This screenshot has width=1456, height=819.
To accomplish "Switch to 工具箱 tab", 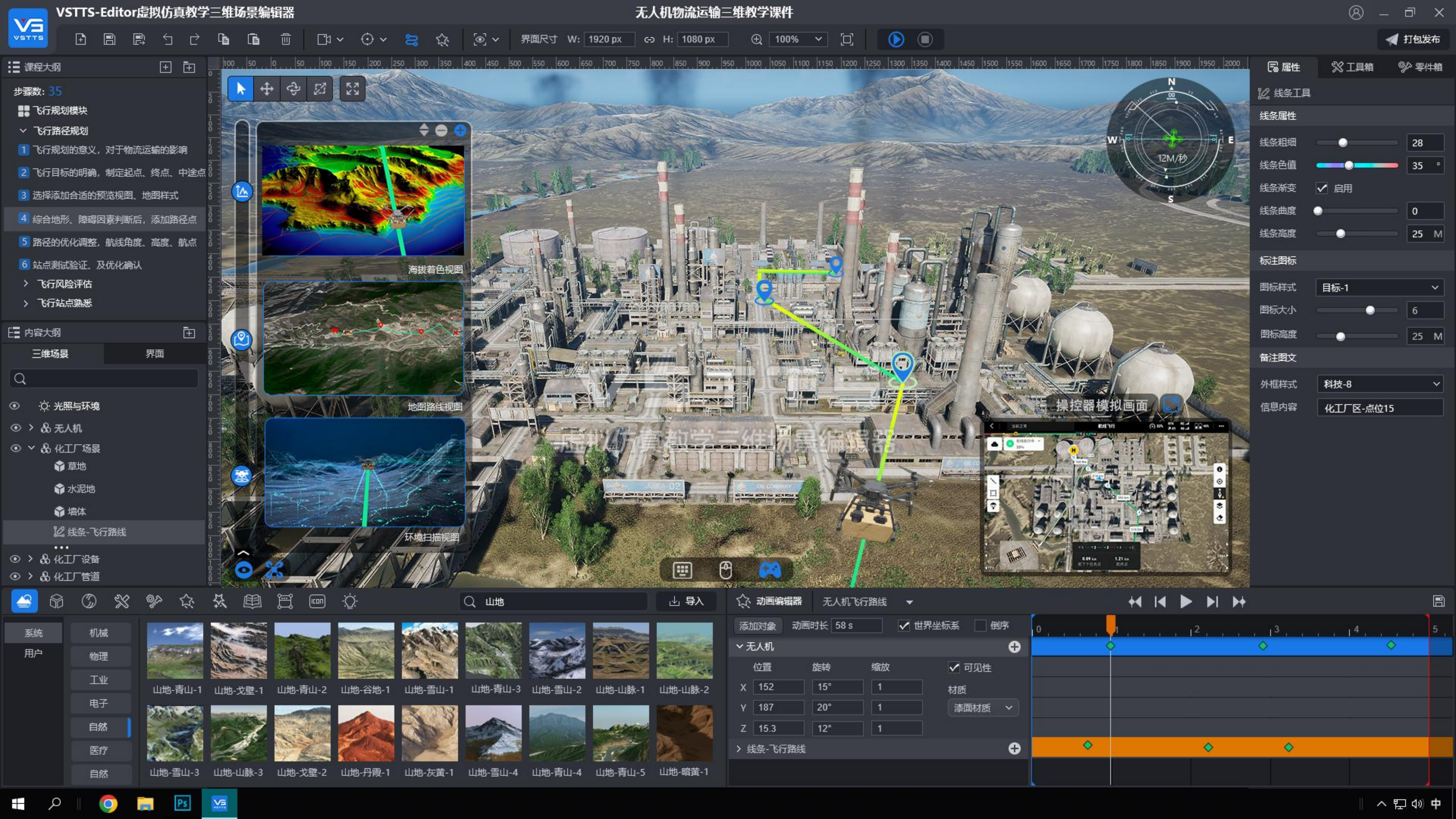I will click(x=1353, y=67).
